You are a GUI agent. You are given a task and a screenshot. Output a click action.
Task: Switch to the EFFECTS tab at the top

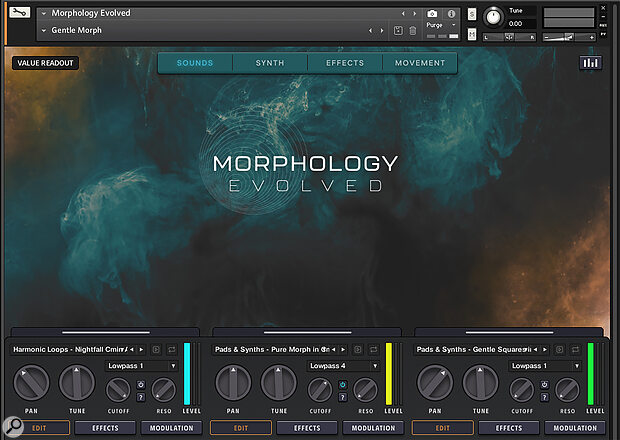345,63
